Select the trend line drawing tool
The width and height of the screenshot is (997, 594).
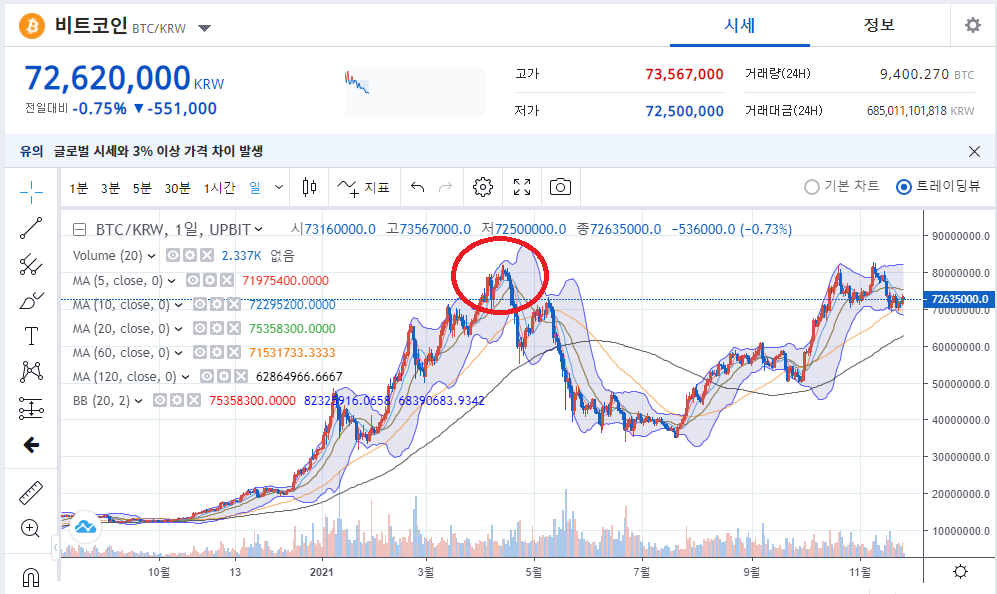31,228
